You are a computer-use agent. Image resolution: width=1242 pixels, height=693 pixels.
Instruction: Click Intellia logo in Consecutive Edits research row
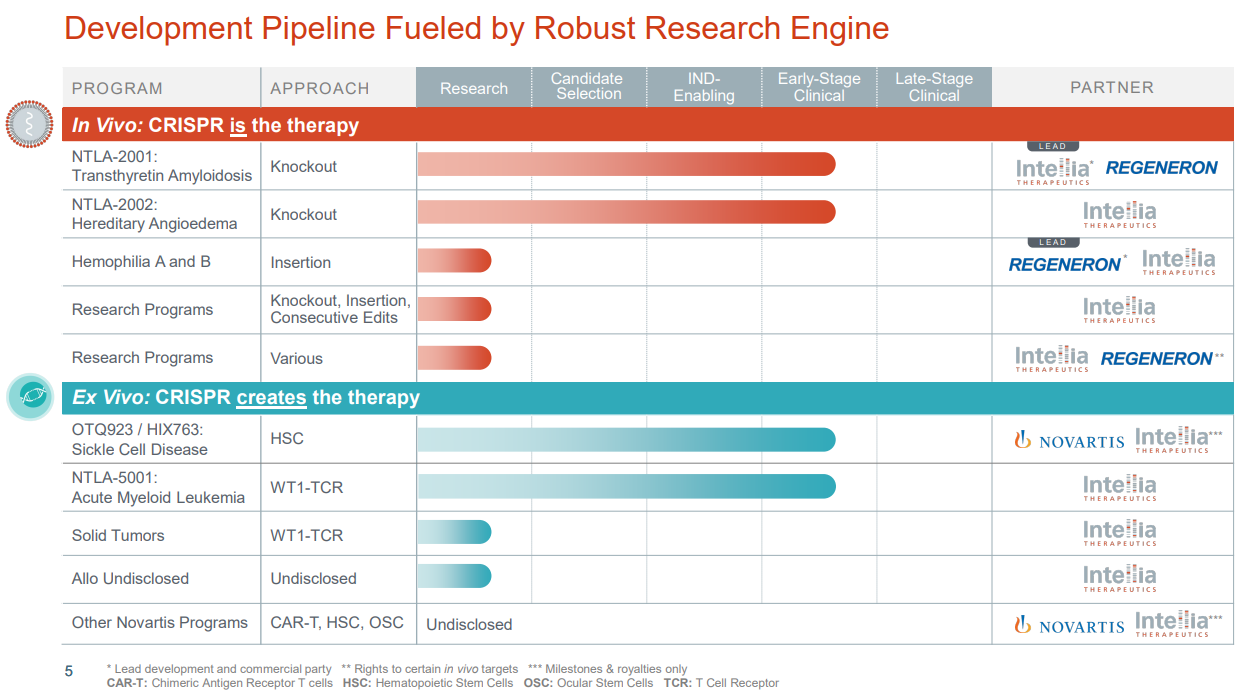(1119, 309)
